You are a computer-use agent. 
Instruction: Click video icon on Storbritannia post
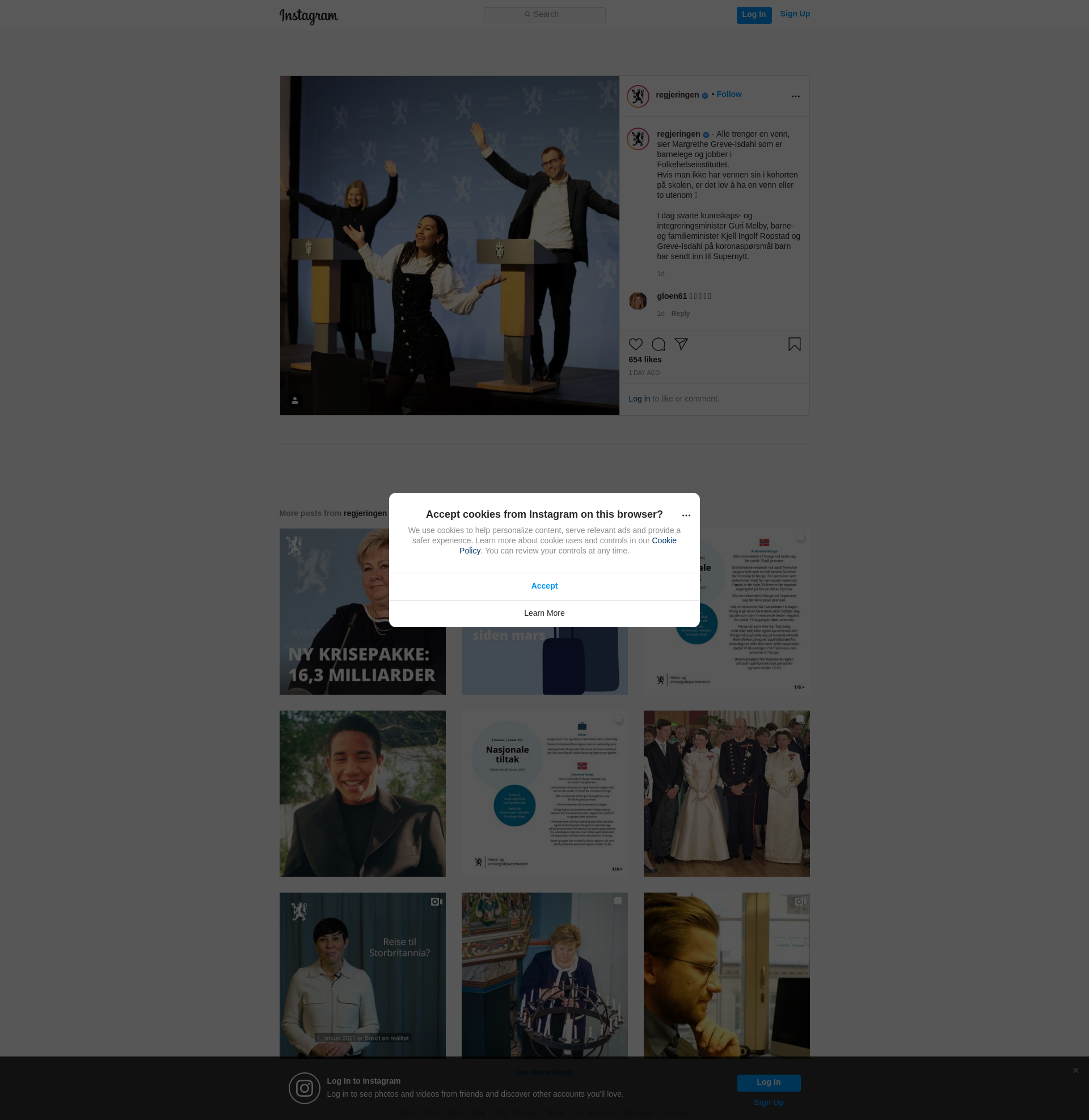click(x=436, y=902)
